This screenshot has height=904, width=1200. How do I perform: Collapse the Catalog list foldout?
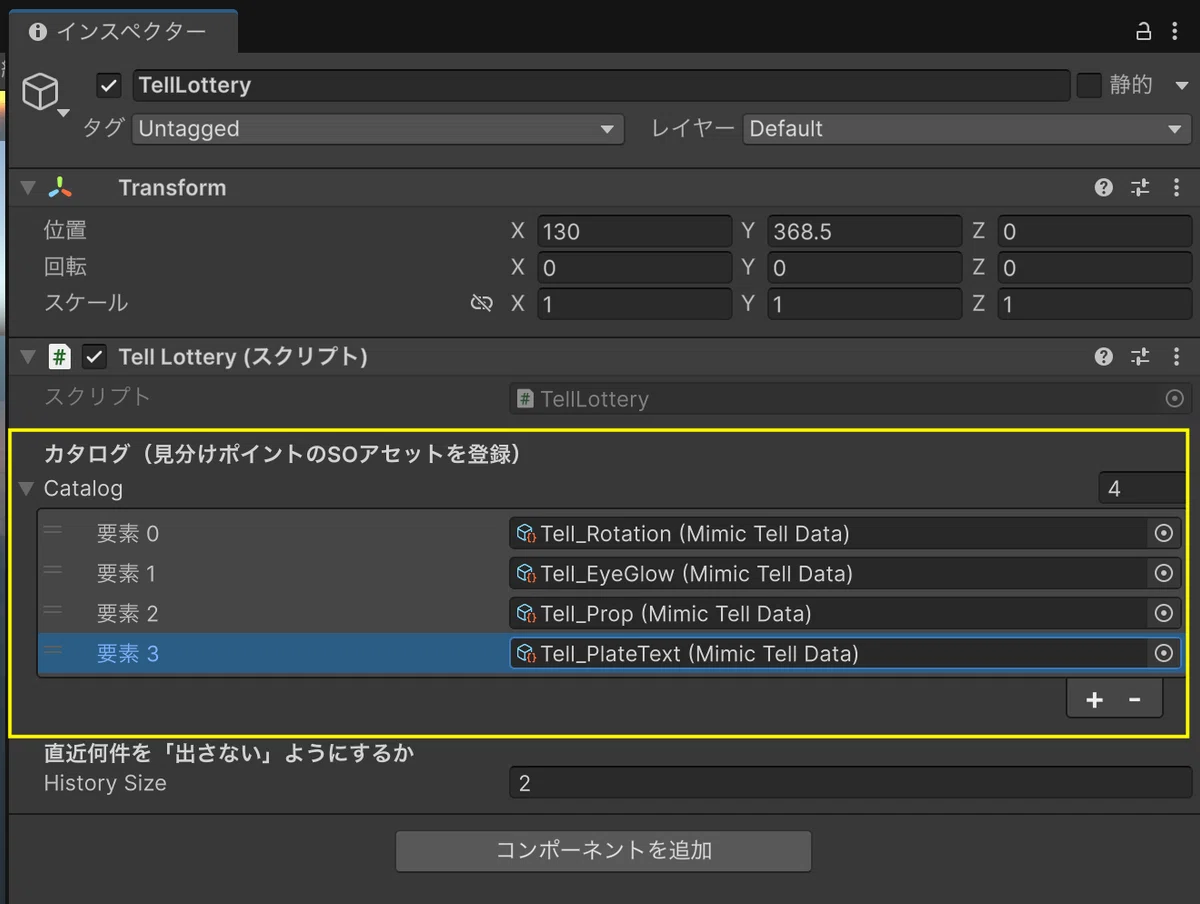click(26, 489)
